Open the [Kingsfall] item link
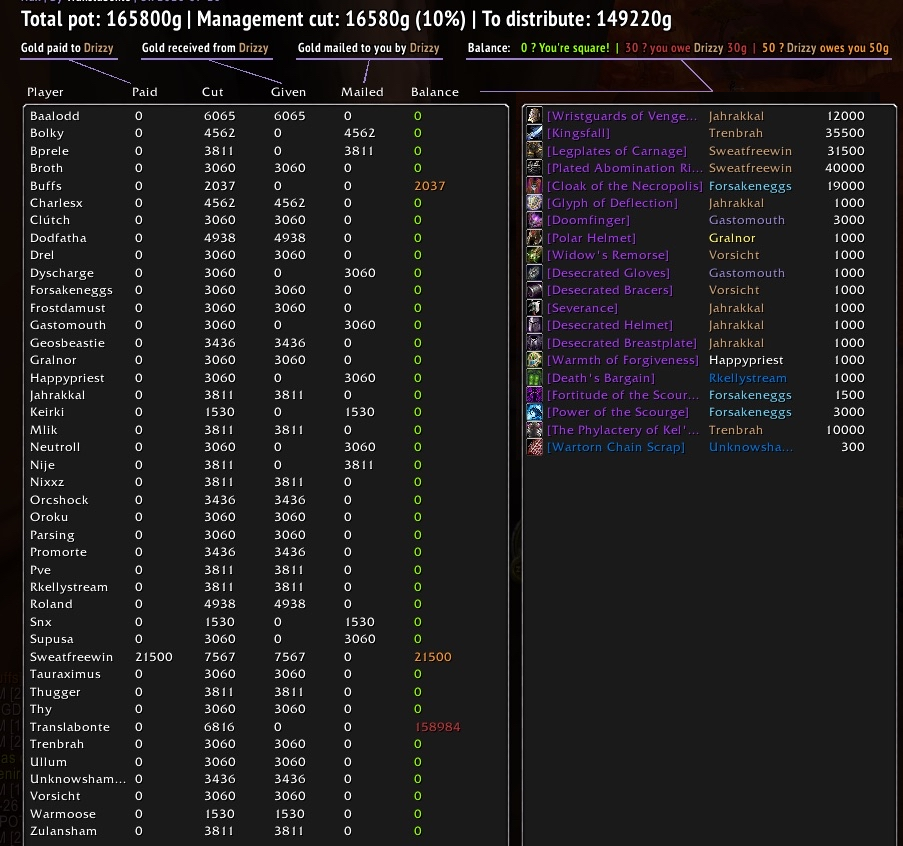This screenshot has height=846, width=903. click(x=578, y=133)
